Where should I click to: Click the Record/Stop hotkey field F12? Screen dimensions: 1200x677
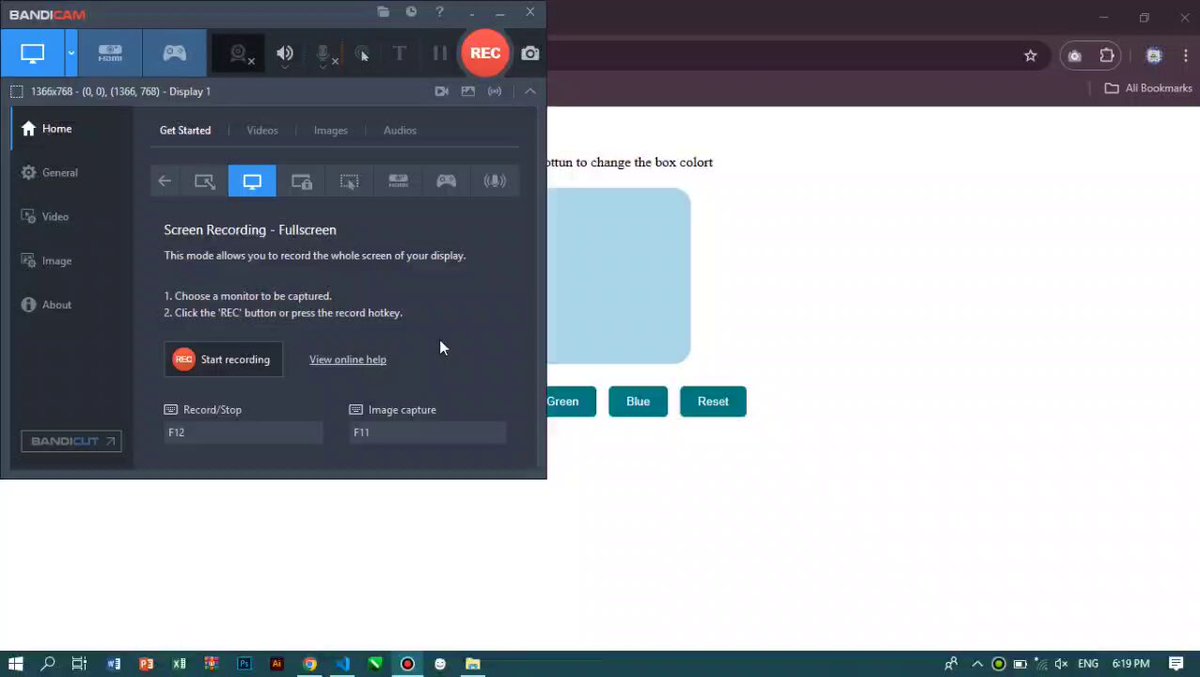[243, 432]
